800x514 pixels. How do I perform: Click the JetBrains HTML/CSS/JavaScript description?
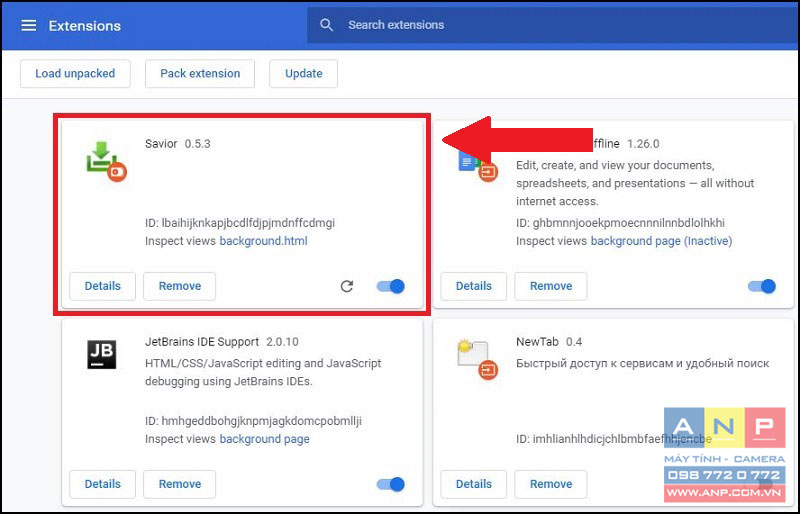point(263,372)
